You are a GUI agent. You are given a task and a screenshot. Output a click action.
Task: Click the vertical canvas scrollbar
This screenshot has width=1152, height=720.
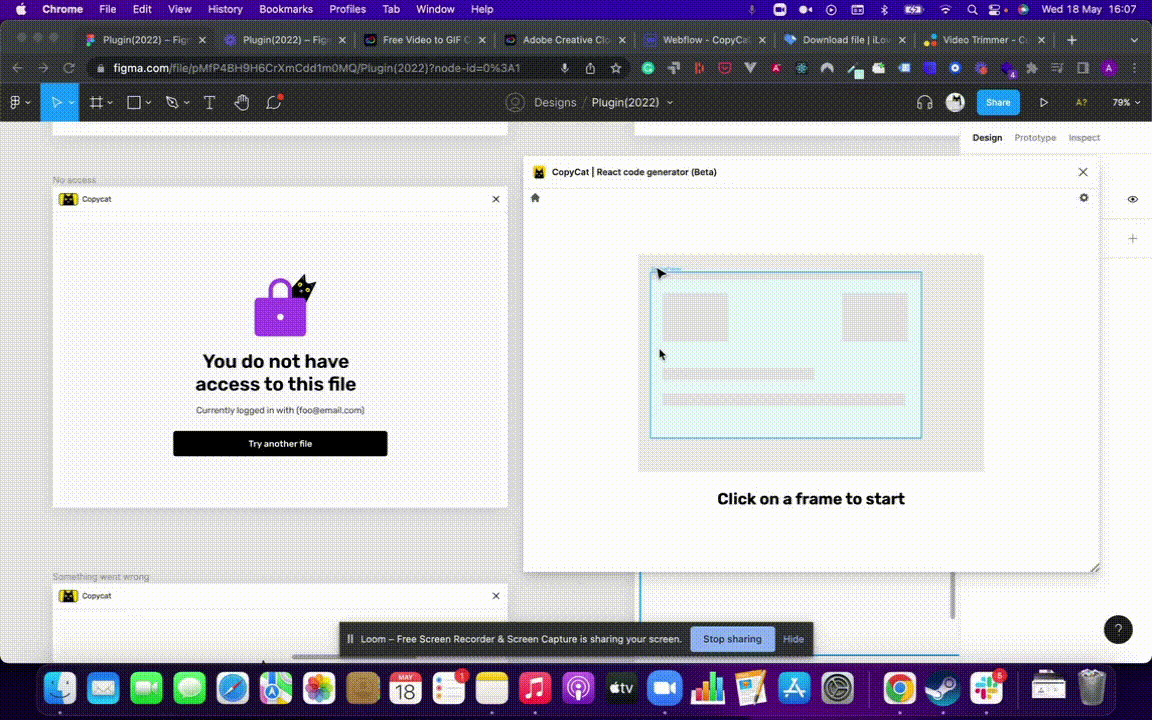[954, 595]
